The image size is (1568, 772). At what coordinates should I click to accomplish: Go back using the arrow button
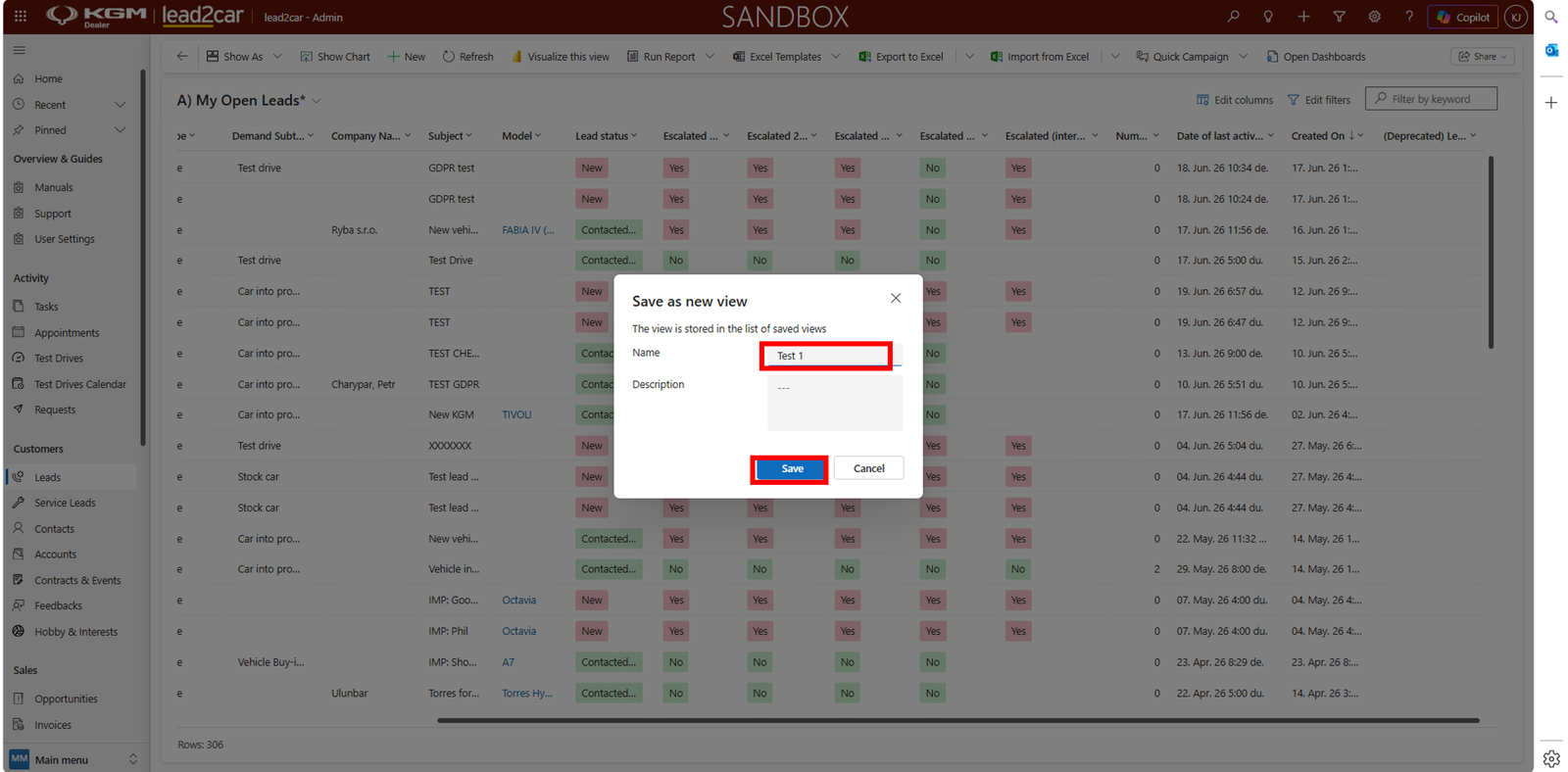(x=182, y=56)
